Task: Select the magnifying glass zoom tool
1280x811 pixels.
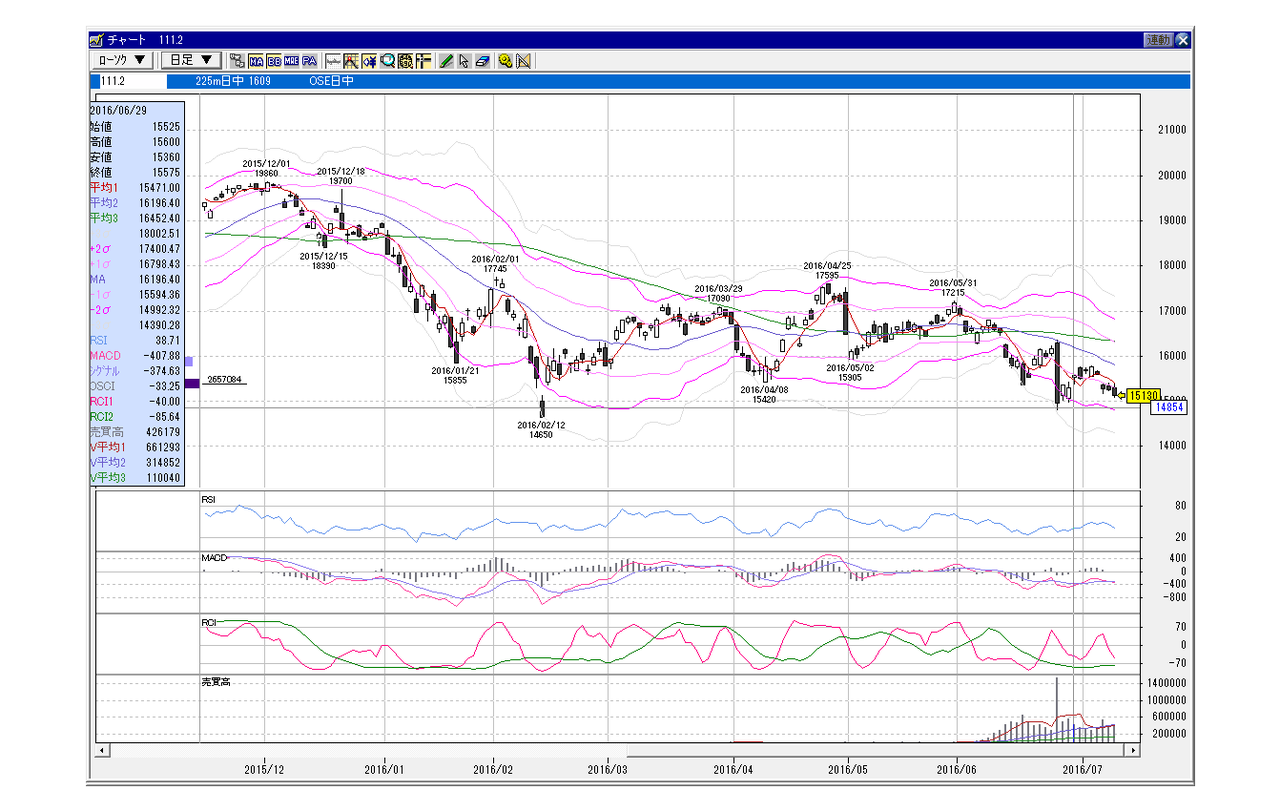Action: point(387,60)
